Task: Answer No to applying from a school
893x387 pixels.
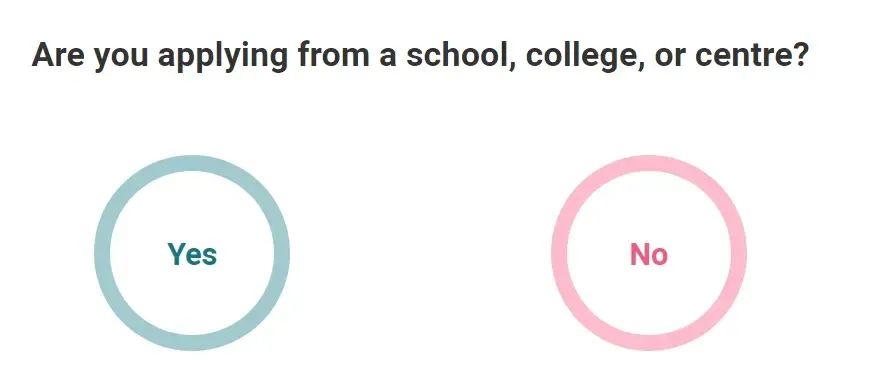Action: (x=649, y=253)
